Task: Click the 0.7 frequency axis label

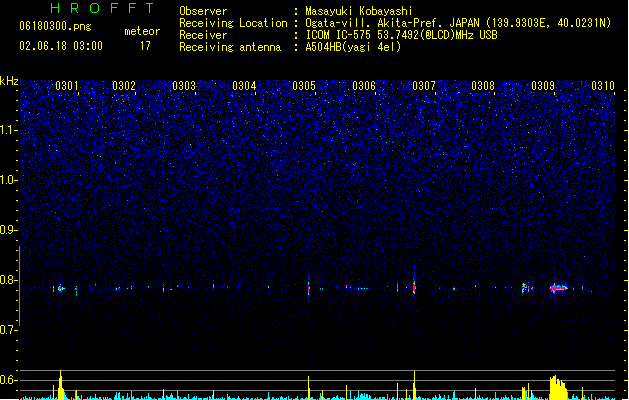Action: pos(8,330)
